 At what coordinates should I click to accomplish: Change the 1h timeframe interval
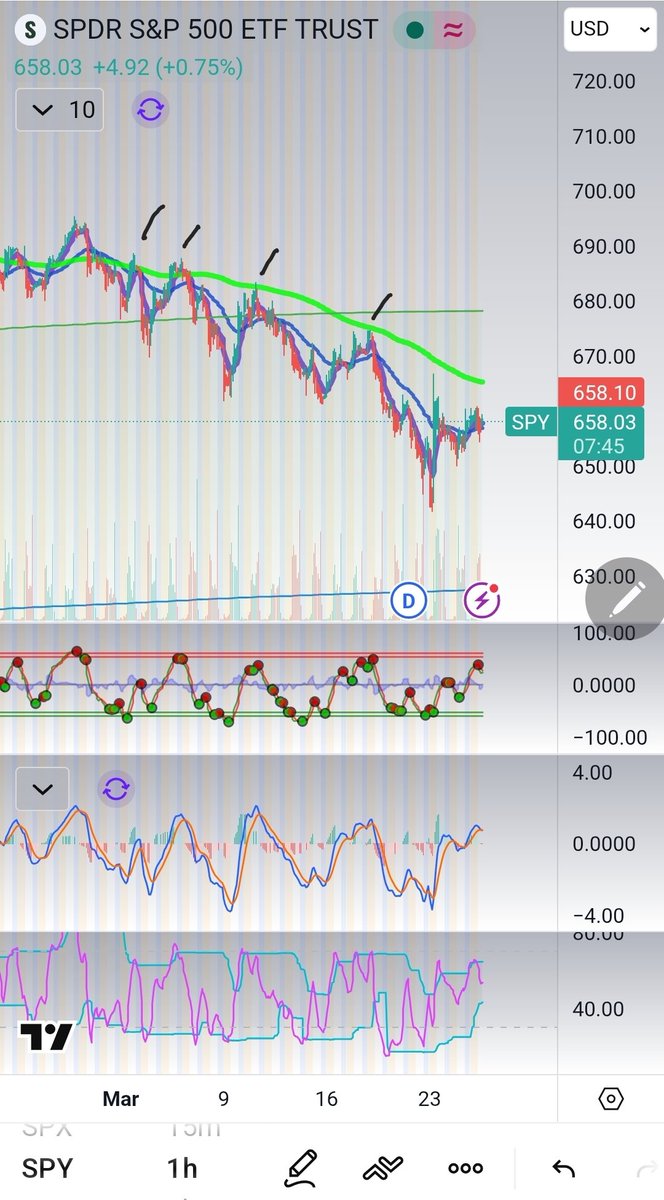point(182,1168)
